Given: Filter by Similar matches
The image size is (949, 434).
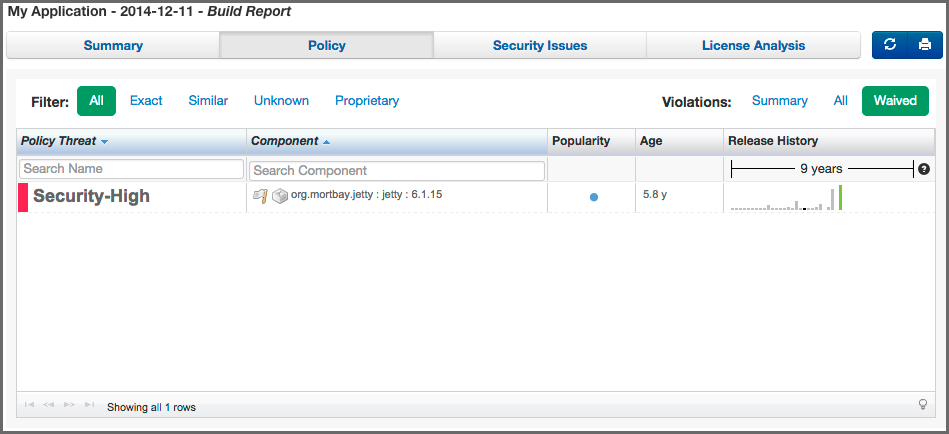Looking at the screenshot, I should pos(208,100).
